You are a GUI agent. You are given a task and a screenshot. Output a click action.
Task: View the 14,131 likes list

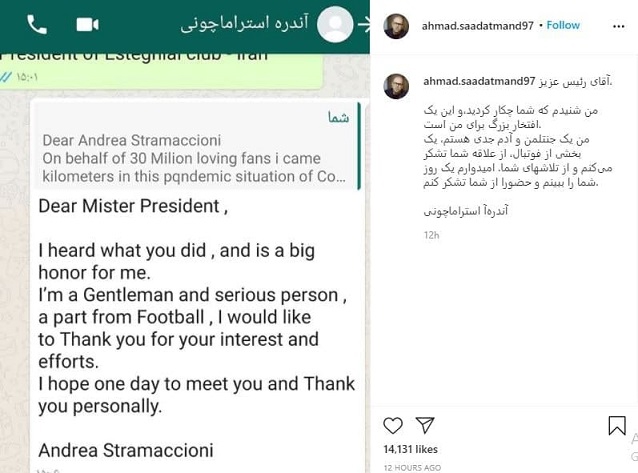pos(411,450)
